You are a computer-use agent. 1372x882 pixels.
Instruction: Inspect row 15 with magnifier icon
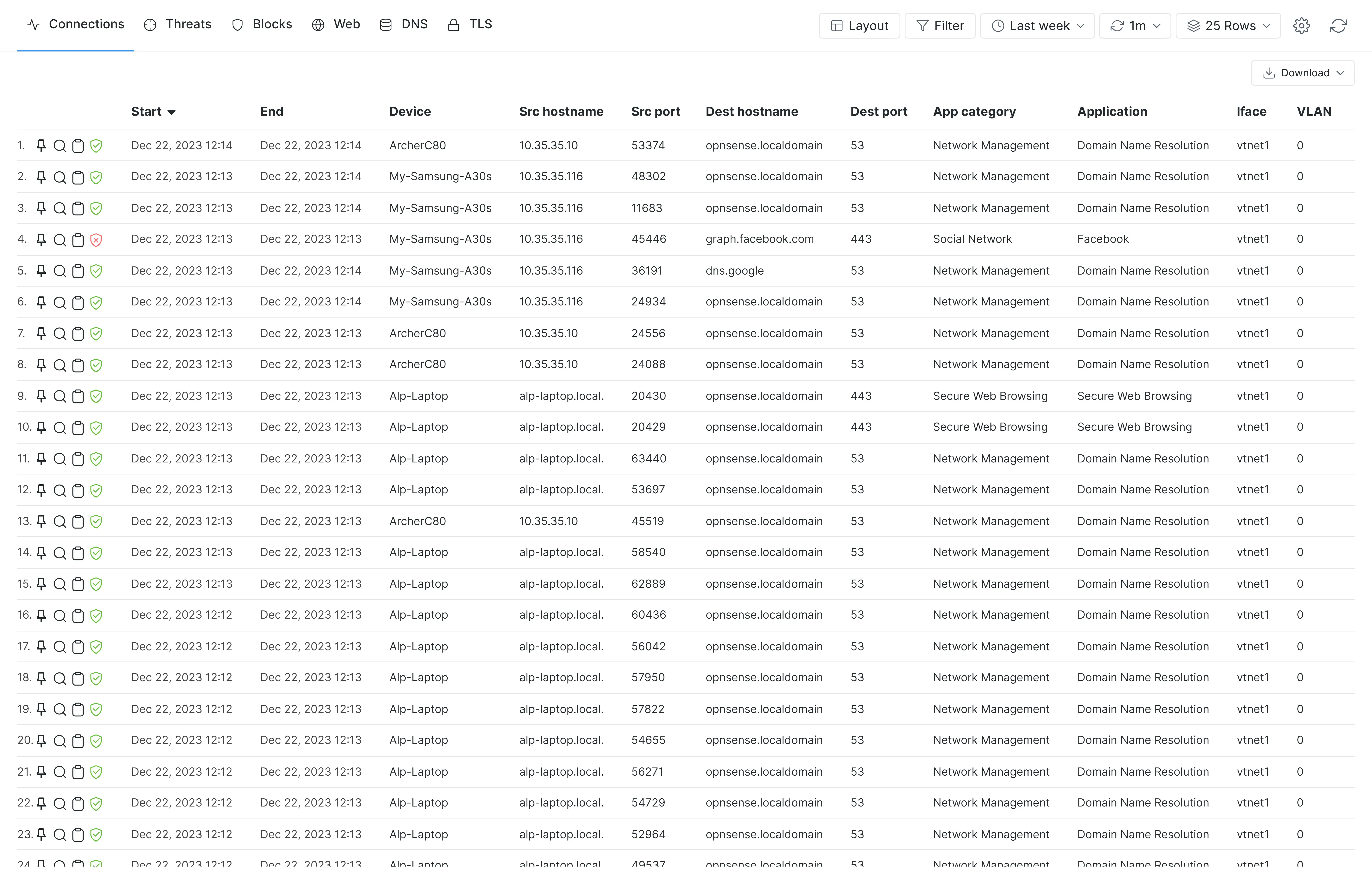pos(60,584)
